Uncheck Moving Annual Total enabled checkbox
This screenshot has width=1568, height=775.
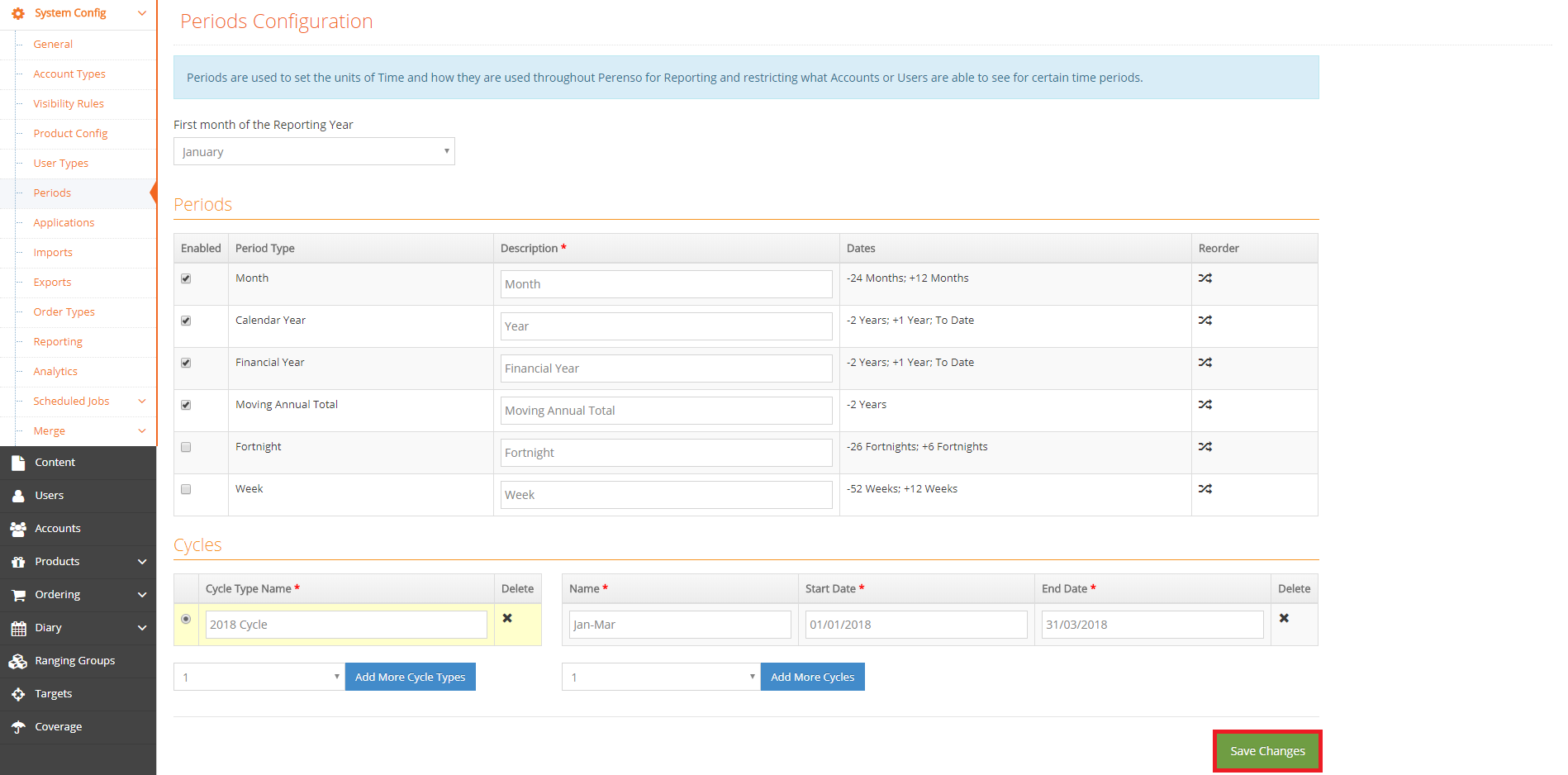tap(186, 405)
